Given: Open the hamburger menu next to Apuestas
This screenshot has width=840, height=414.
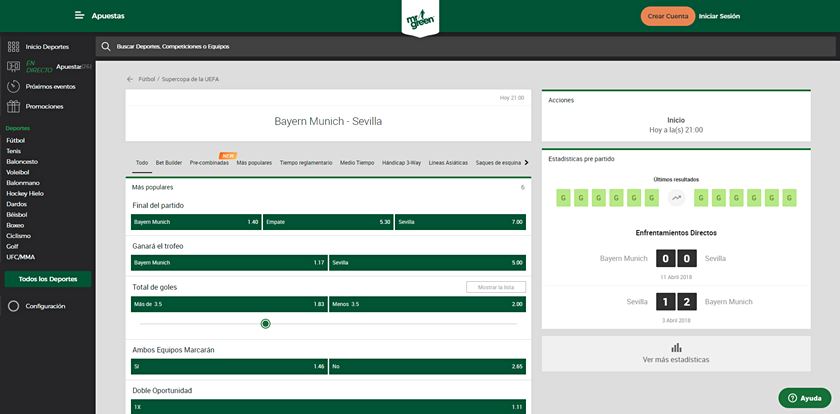Looking at the screenshot, I should (x=79, y=16).
